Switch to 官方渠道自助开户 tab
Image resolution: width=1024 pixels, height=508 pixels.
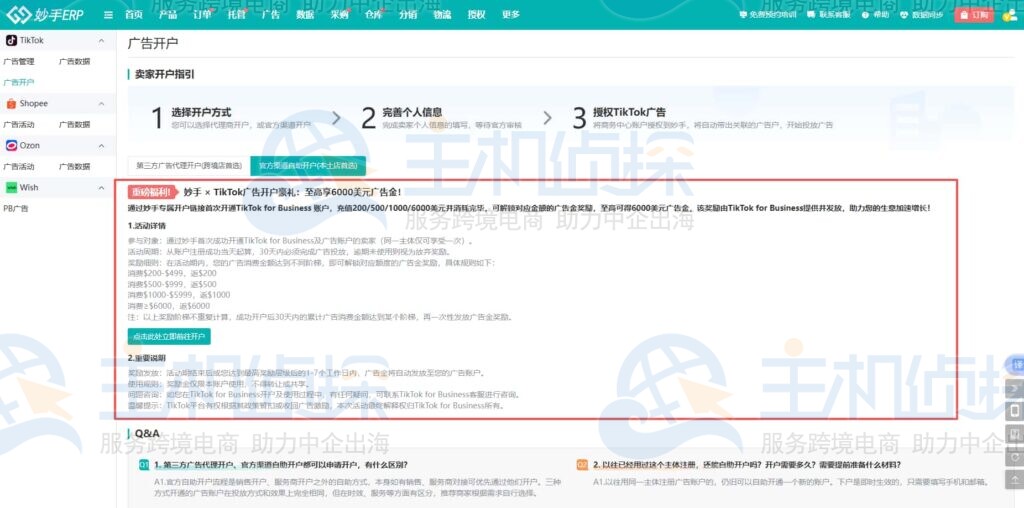[x=308, y=166]
